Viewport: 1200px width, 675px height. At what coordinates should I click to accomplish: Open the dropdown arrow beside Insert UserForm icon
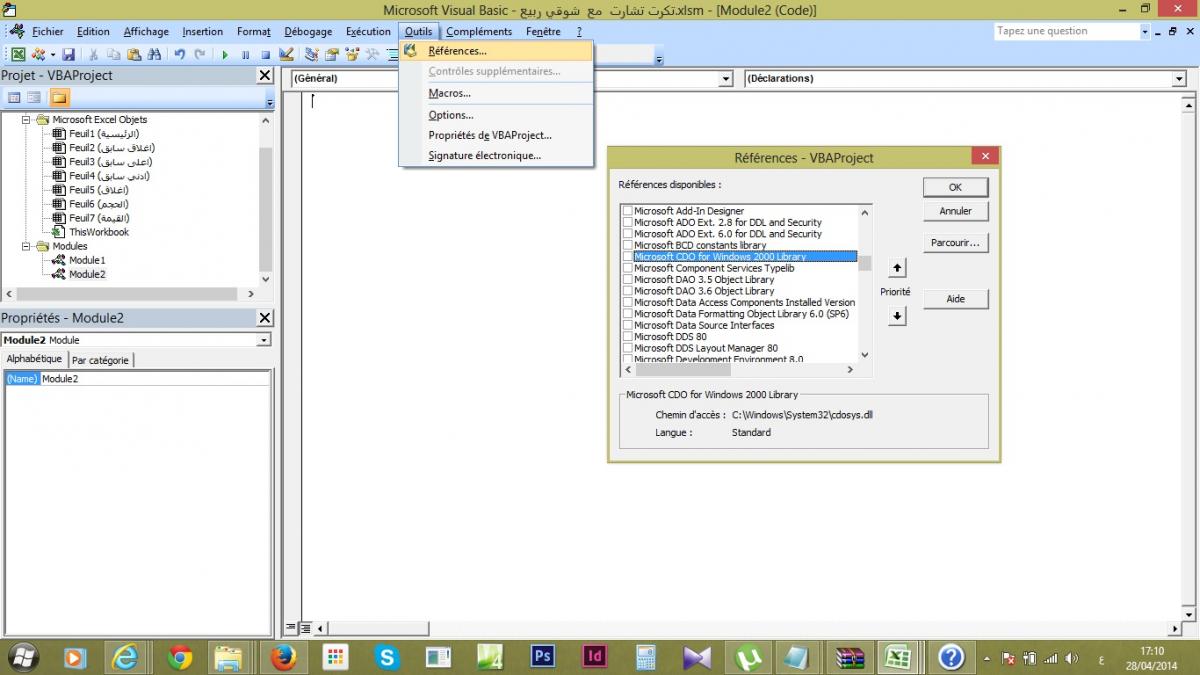coord(51,54)
